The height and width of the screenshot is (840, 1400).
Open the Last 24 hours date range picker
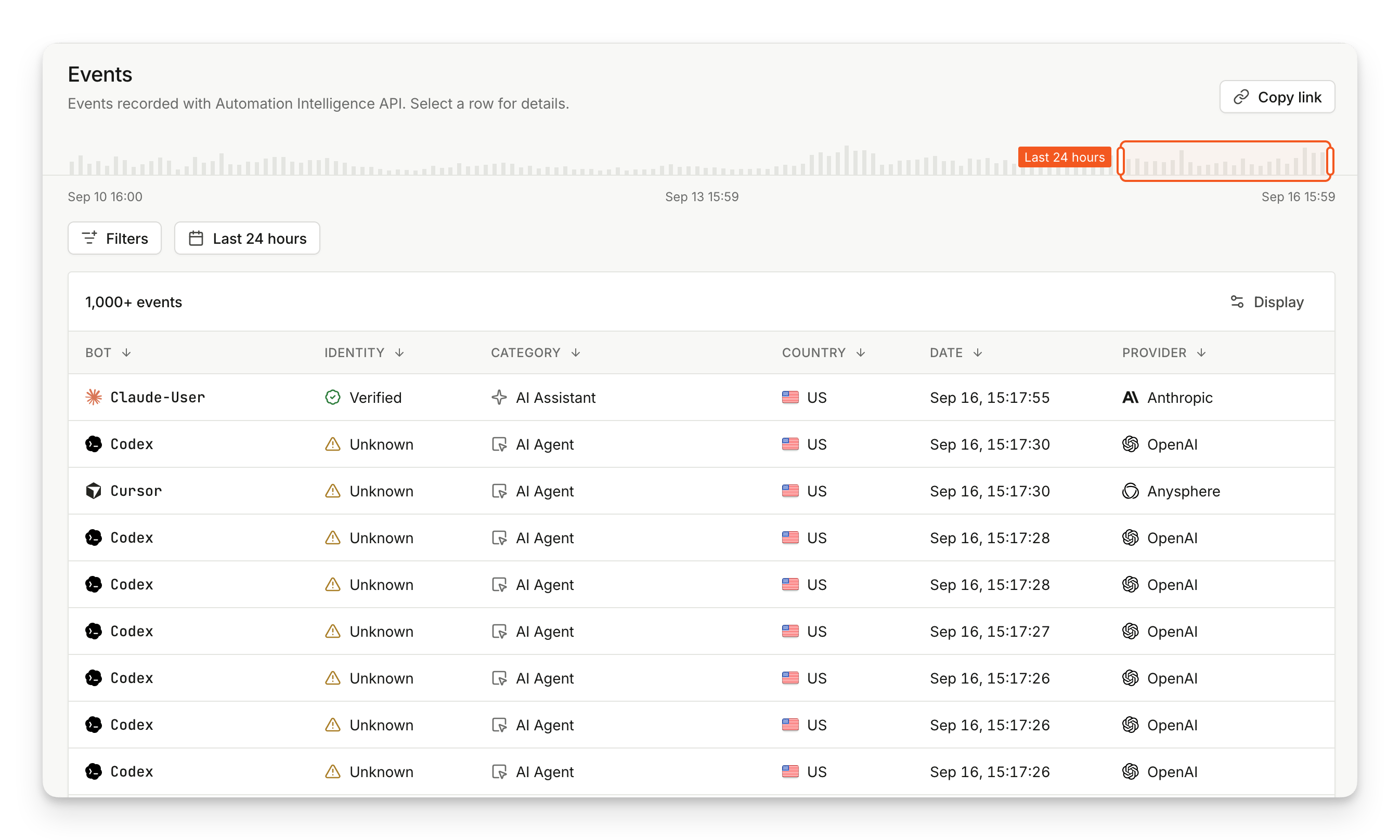247,238
